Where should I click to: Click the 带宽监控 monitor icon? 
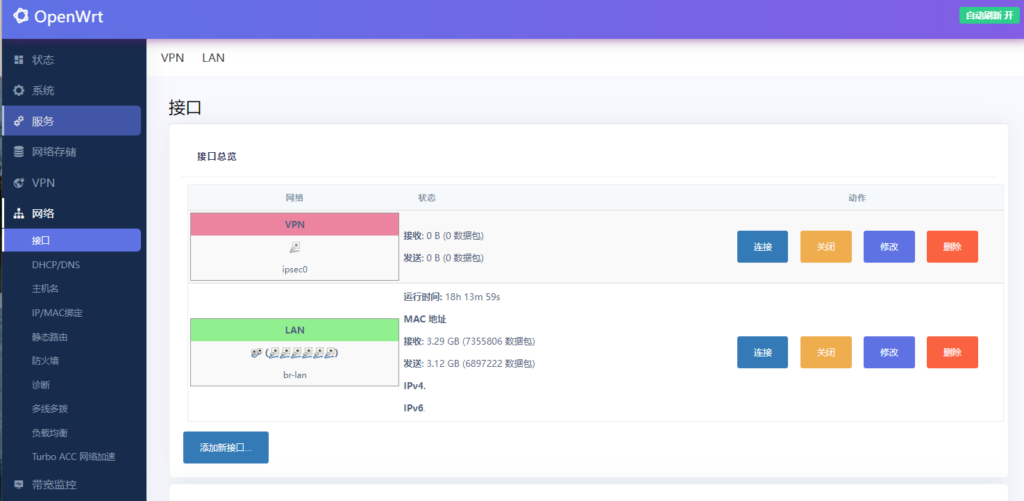click(x=18, y=485)
